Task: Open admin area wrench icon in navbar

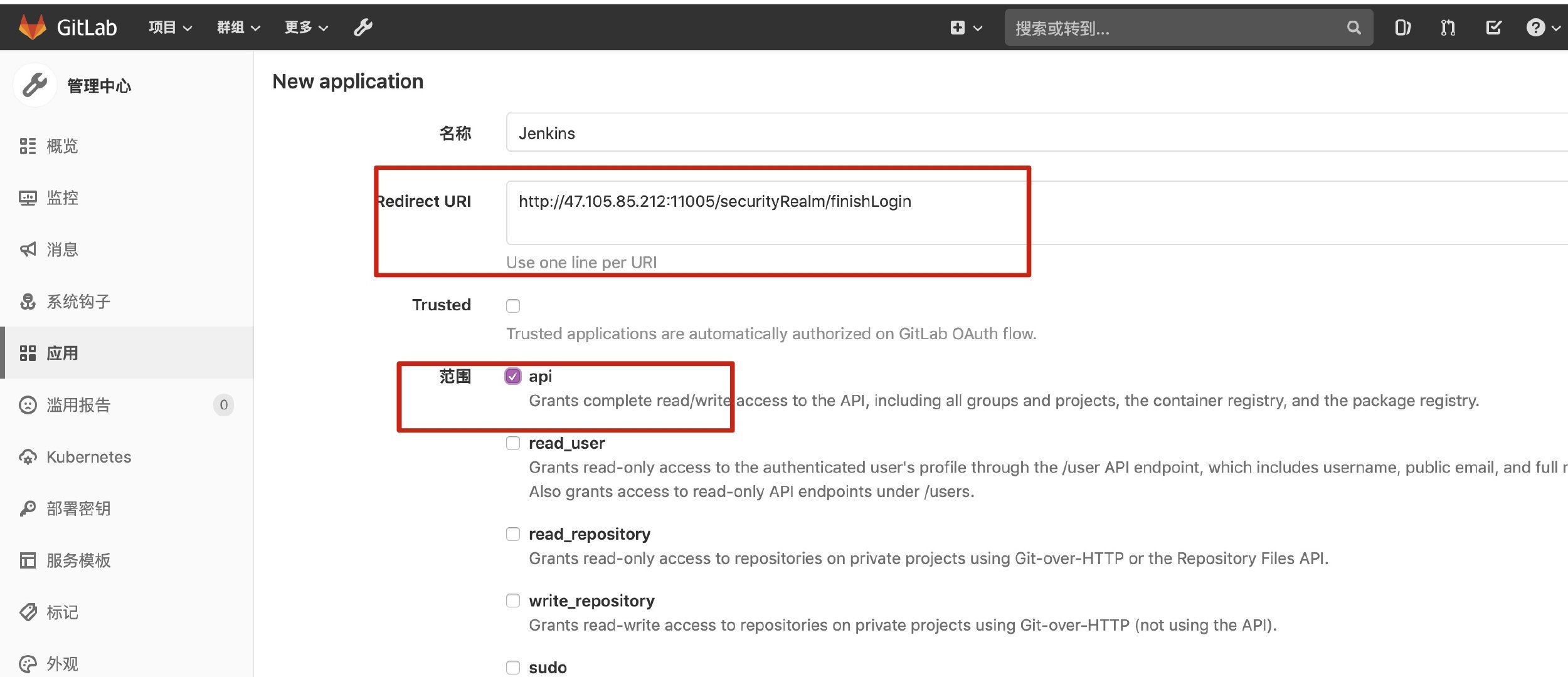Action: tap(363, 27)
